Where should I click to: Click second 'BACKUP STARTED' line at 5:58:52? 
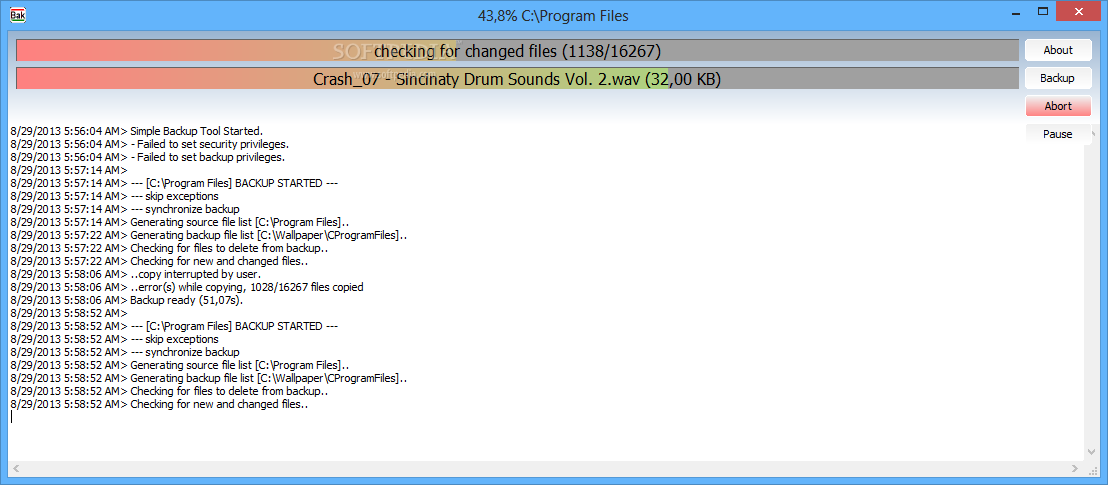click(174, 326)
